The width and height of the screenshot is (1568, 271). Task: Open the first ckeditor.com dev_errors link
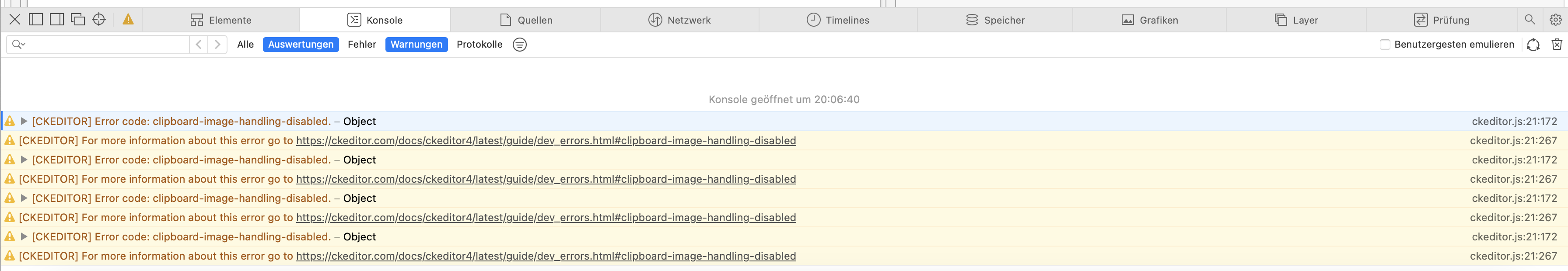coord(546,140)
